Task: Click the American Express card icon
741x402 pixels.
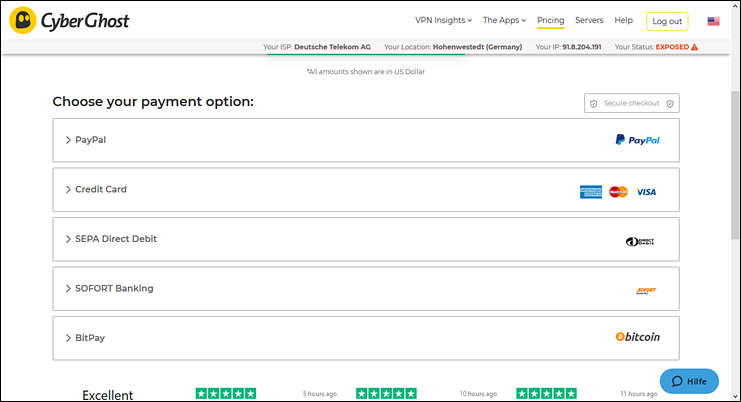Action: [591, 192]
